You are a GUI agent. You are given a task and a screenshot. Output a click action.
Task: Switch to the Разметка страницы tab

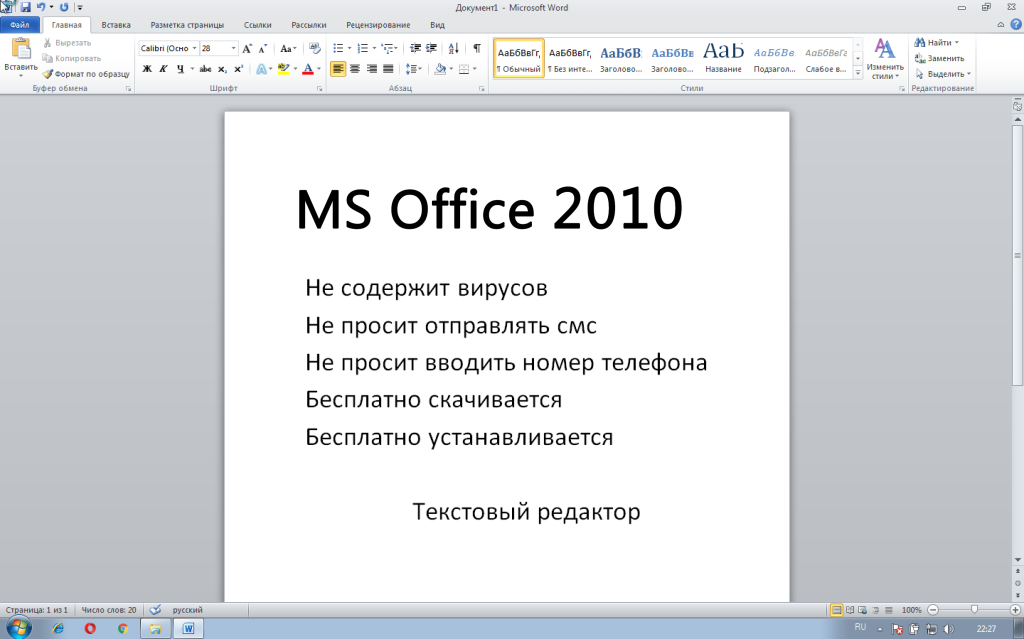[187, 25]
